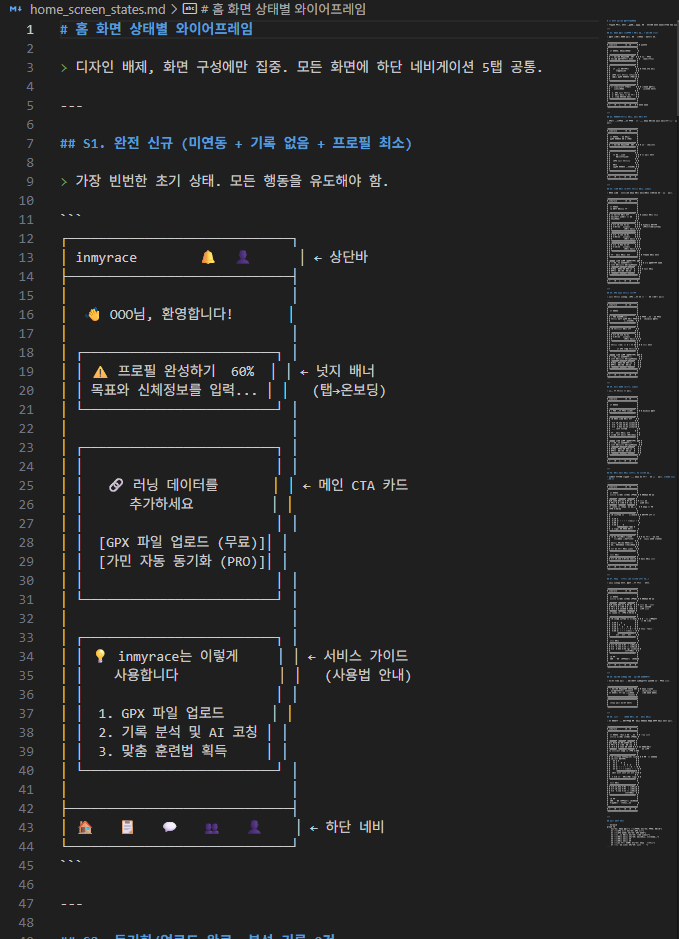Click the profile silhouette emoji next to the bell
The image size is (679, 939).
pyautogui.click(x=242, y=257)
